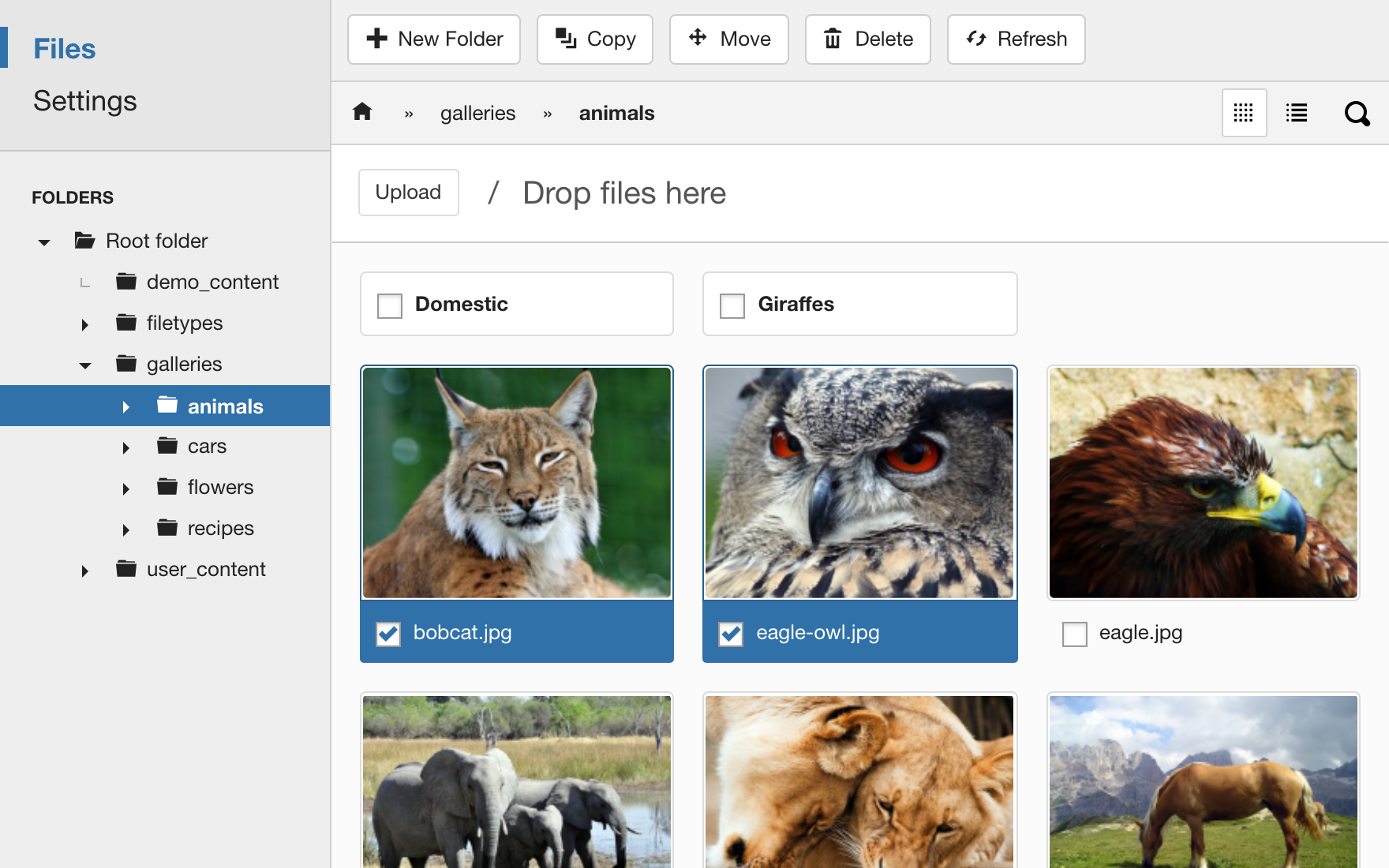1389x868 pixels.
Task: Select the flowers folder in tree
Action: click(x=220, y=487)
